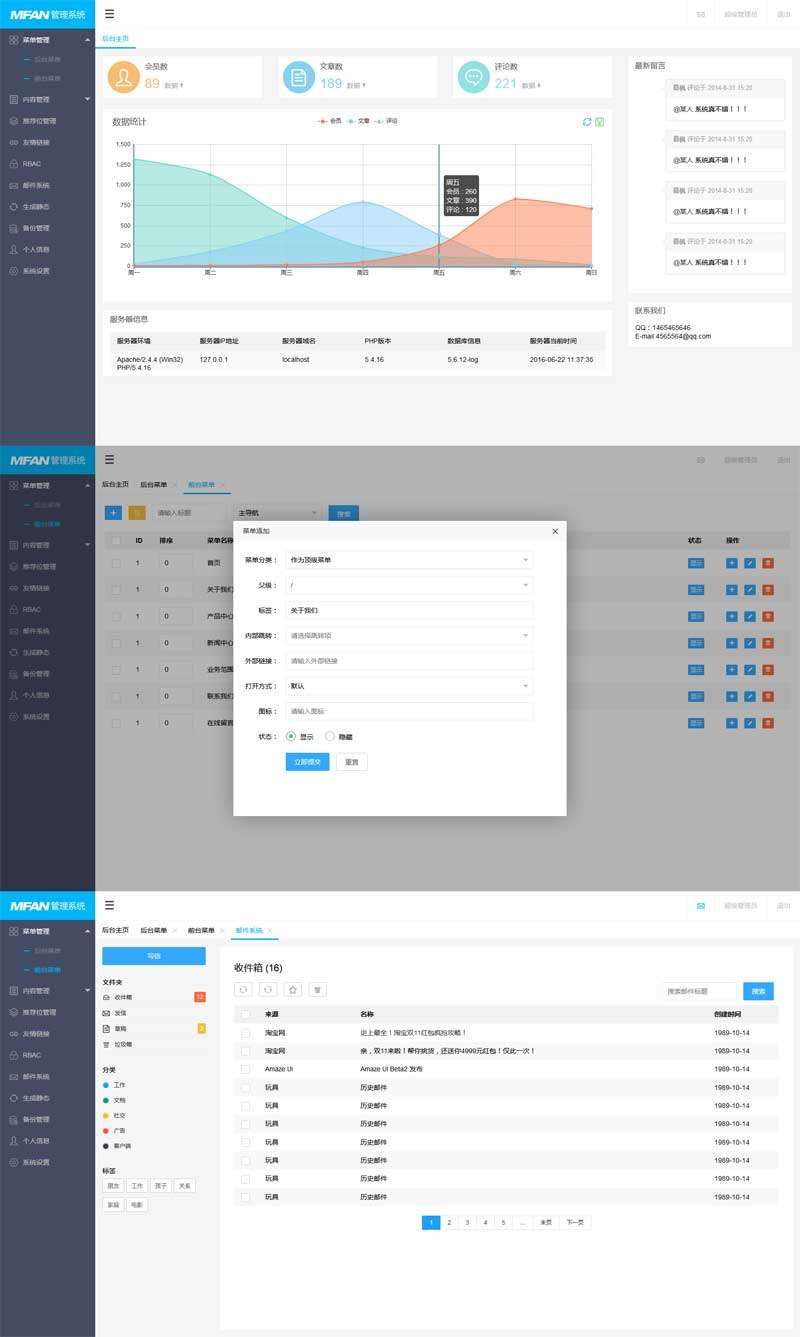The height and width of the screenshot is (1337, 800).
Task: Refresh the 数据统计 chart with the refresh icon
Action: (x=587, y=122)
